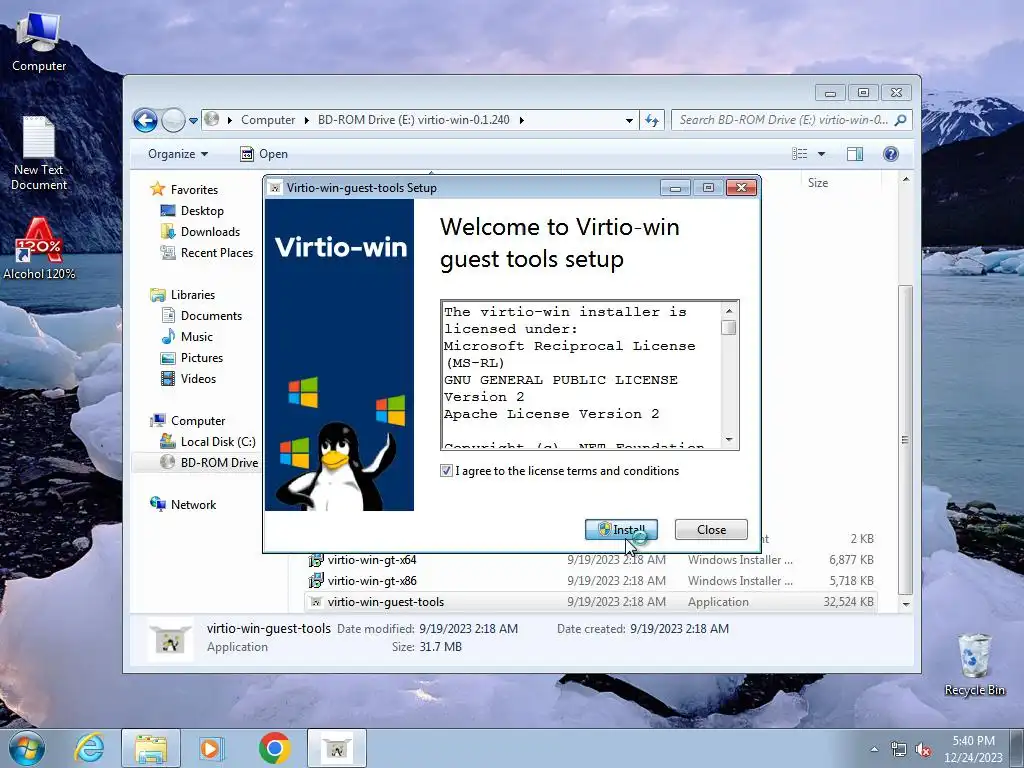Click the Explorer Back navigation button
This screenshot has width=1024, height=768.
145,120
